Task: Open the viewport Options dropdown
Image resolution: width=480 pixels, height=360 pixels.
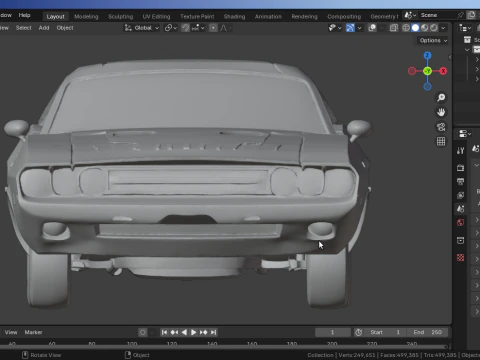Action: point(433,40)
